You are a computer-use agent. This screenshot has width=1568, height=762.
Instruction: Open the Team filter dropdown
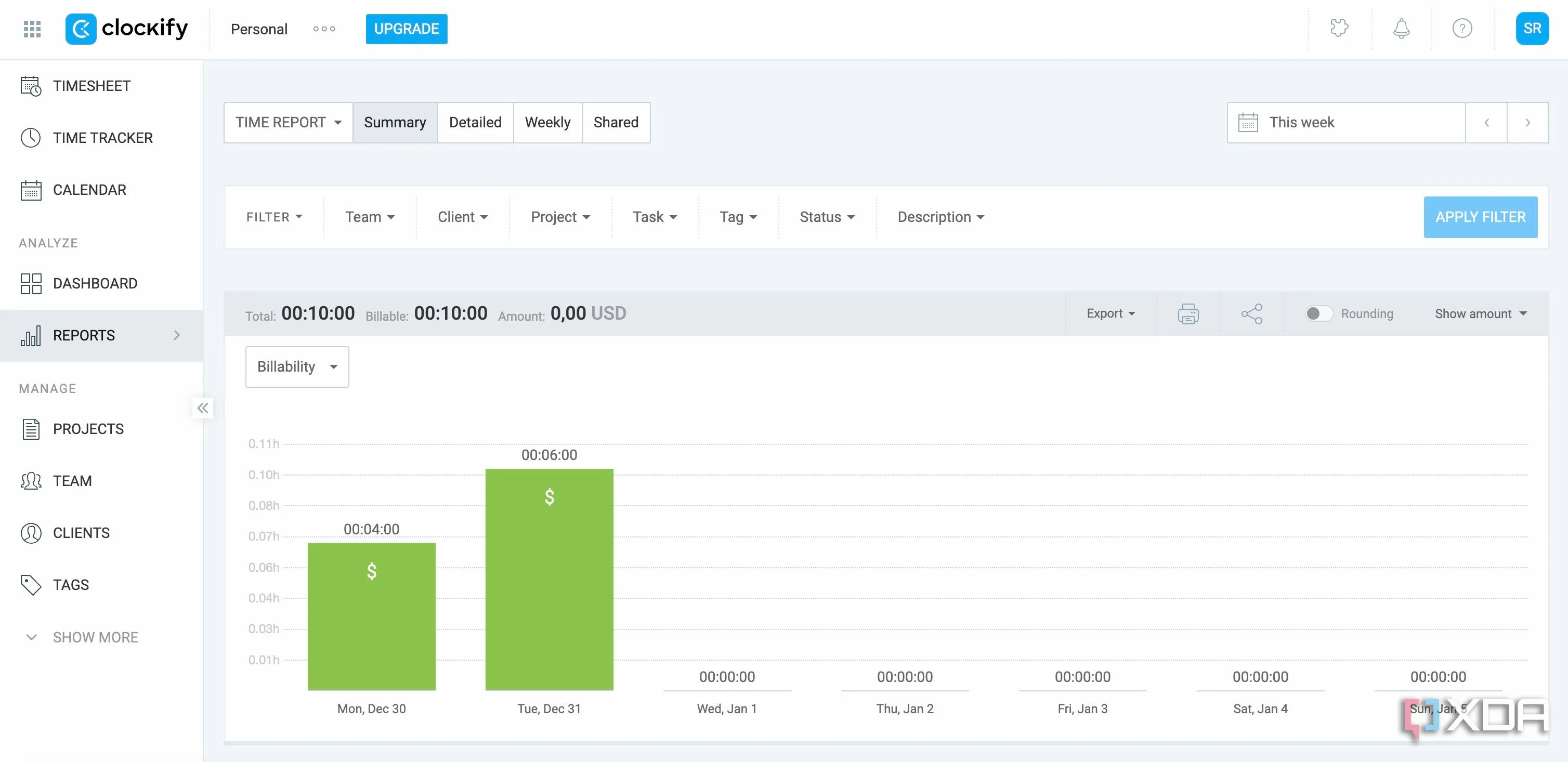coord(370,217)
